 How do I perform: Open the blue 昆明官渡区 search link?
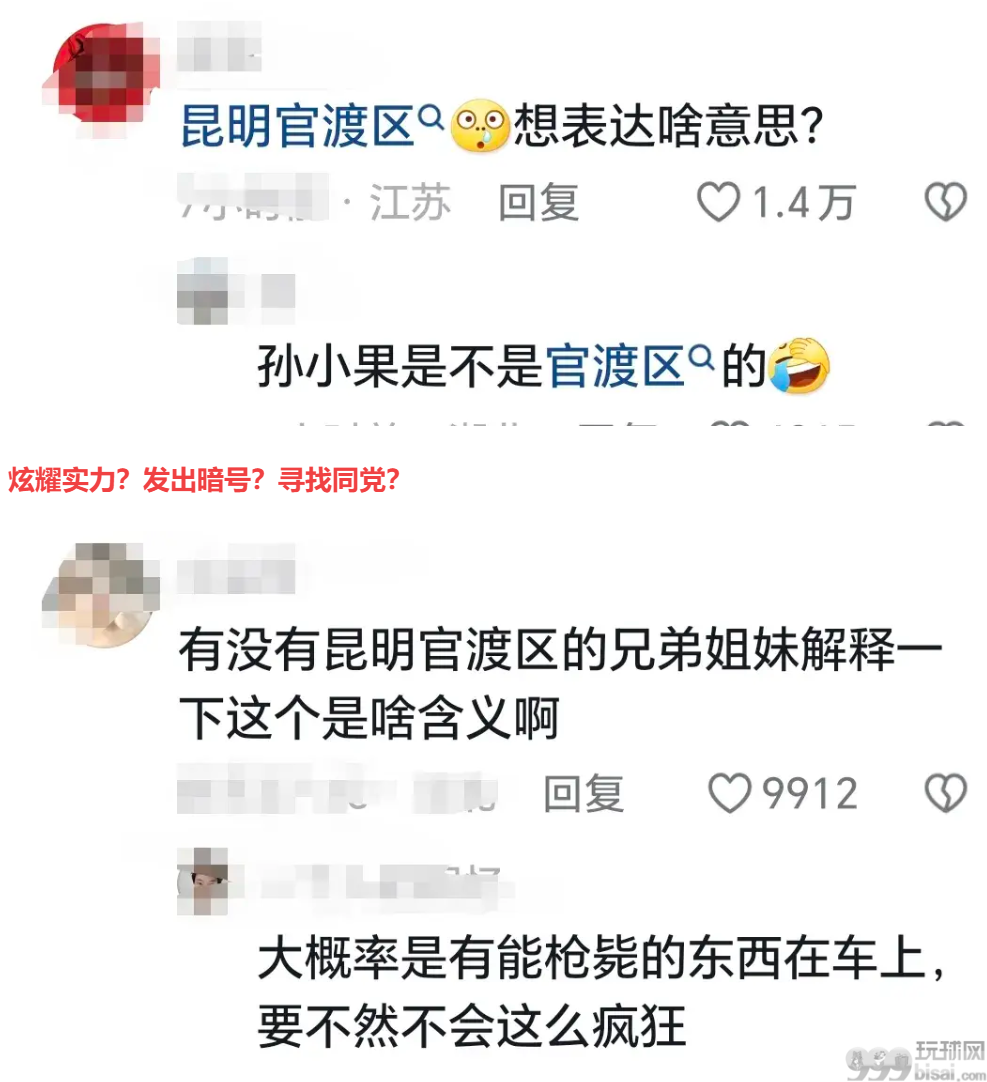pyautogui.click(x=297, y=126)
